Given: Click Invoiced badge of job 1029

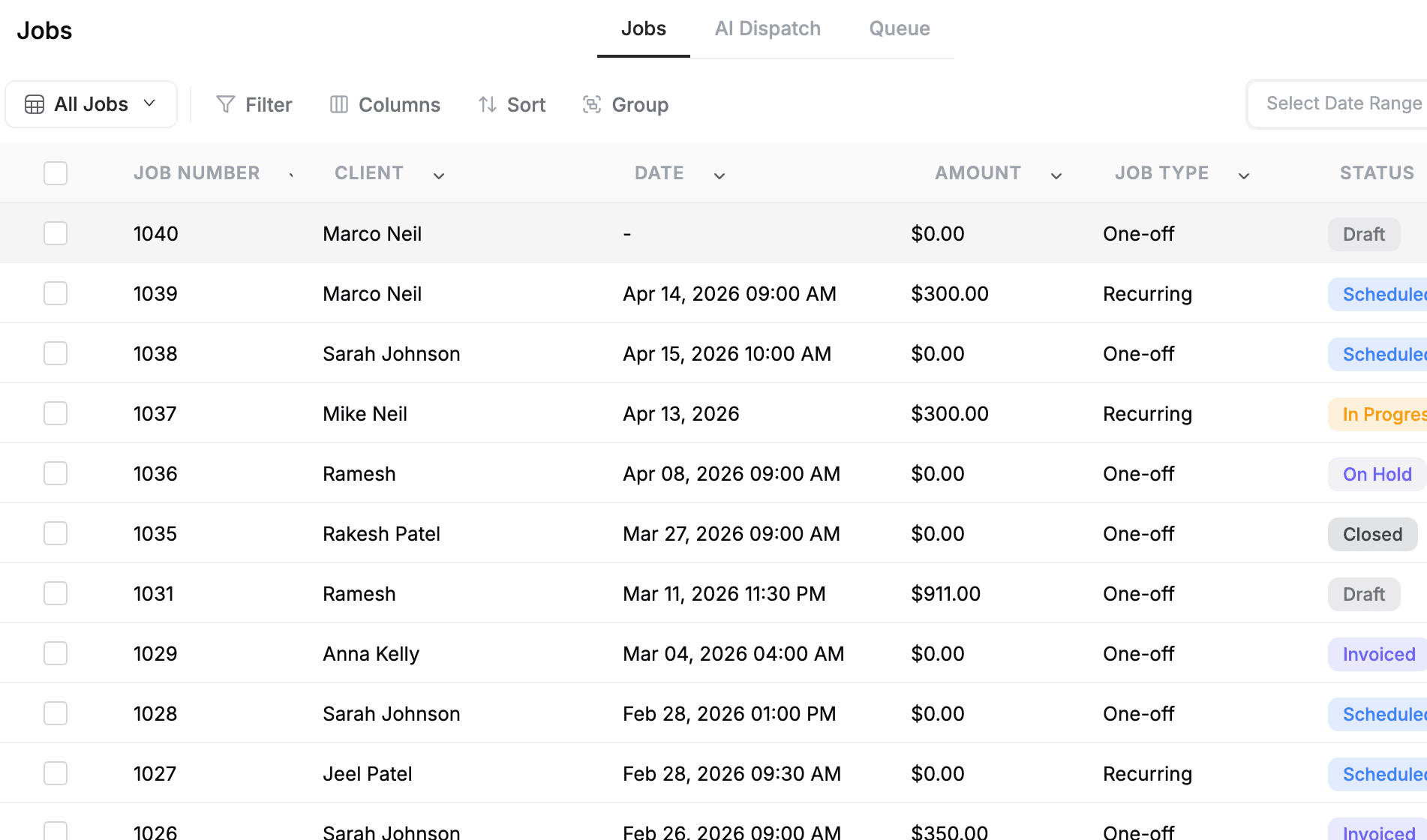Looking at the screenshot, I should point(1377,654).
